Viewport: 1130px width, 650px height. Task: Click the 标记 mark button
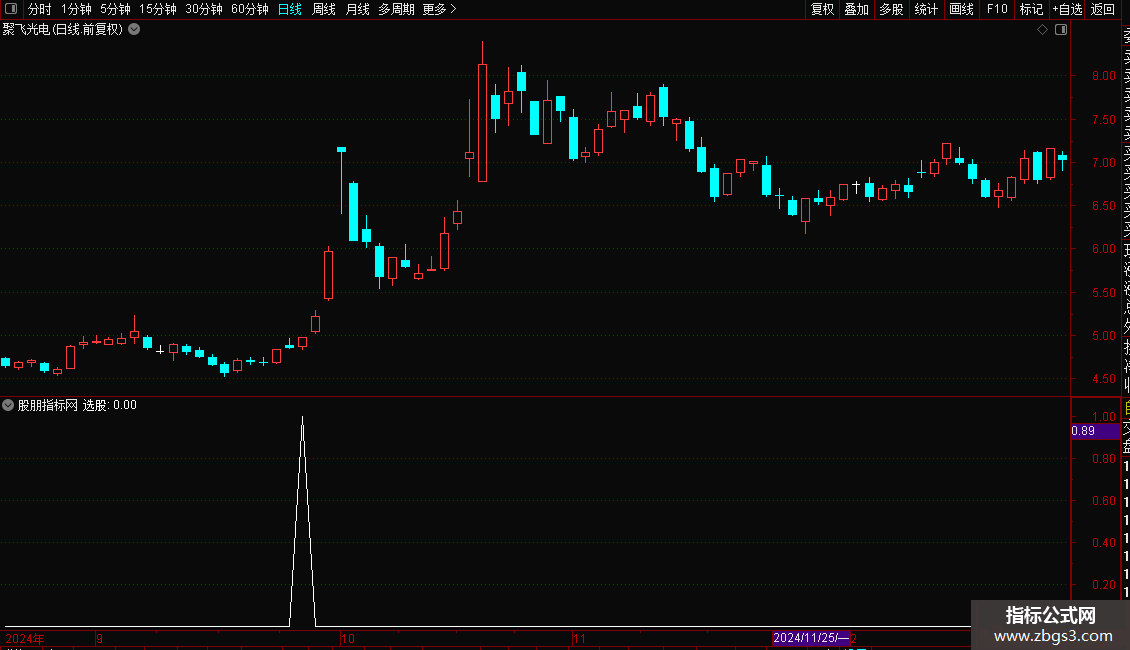[1031, 9]
